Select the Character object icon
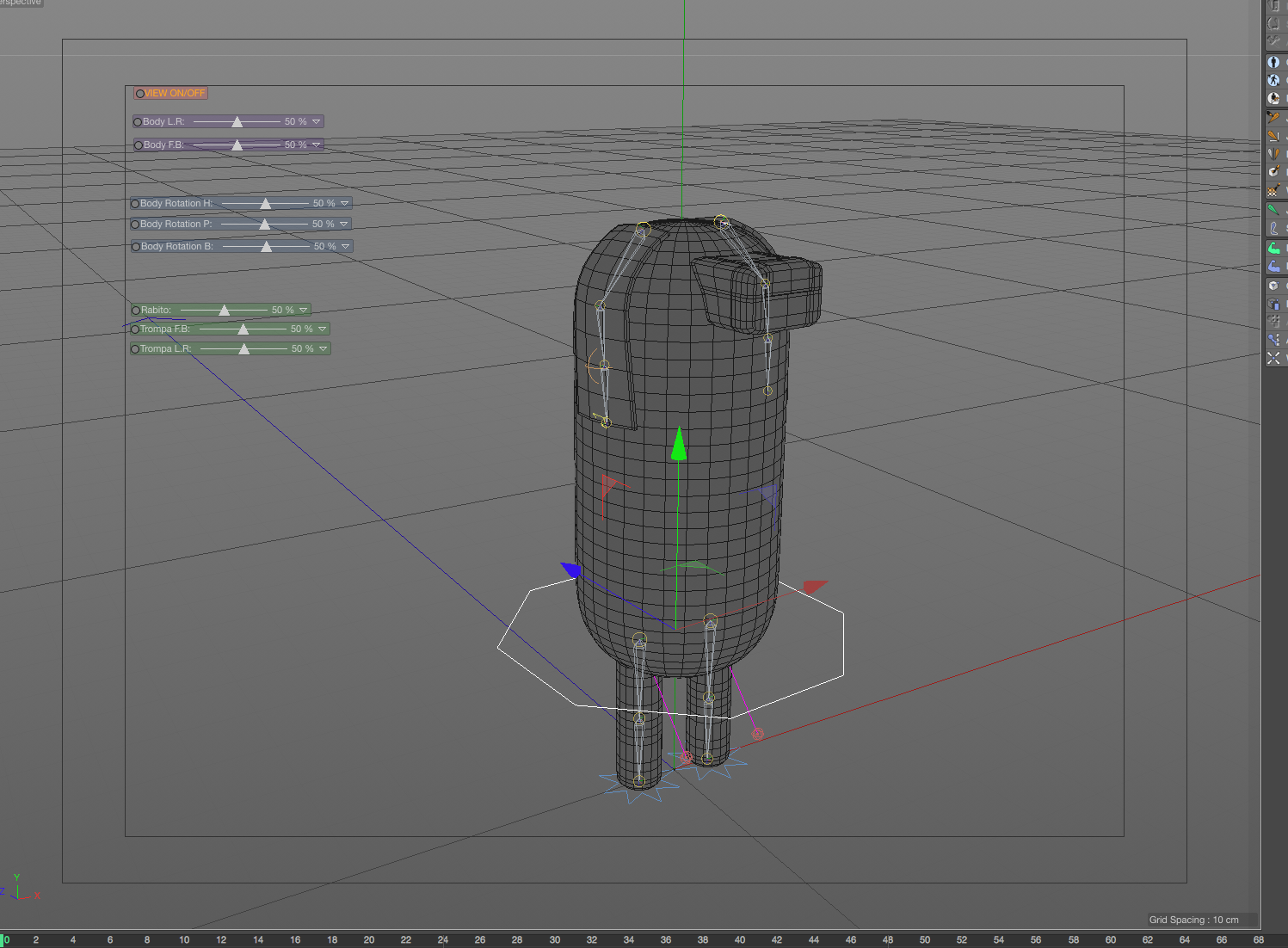 pyautogui.click(x=1273, y=62)
